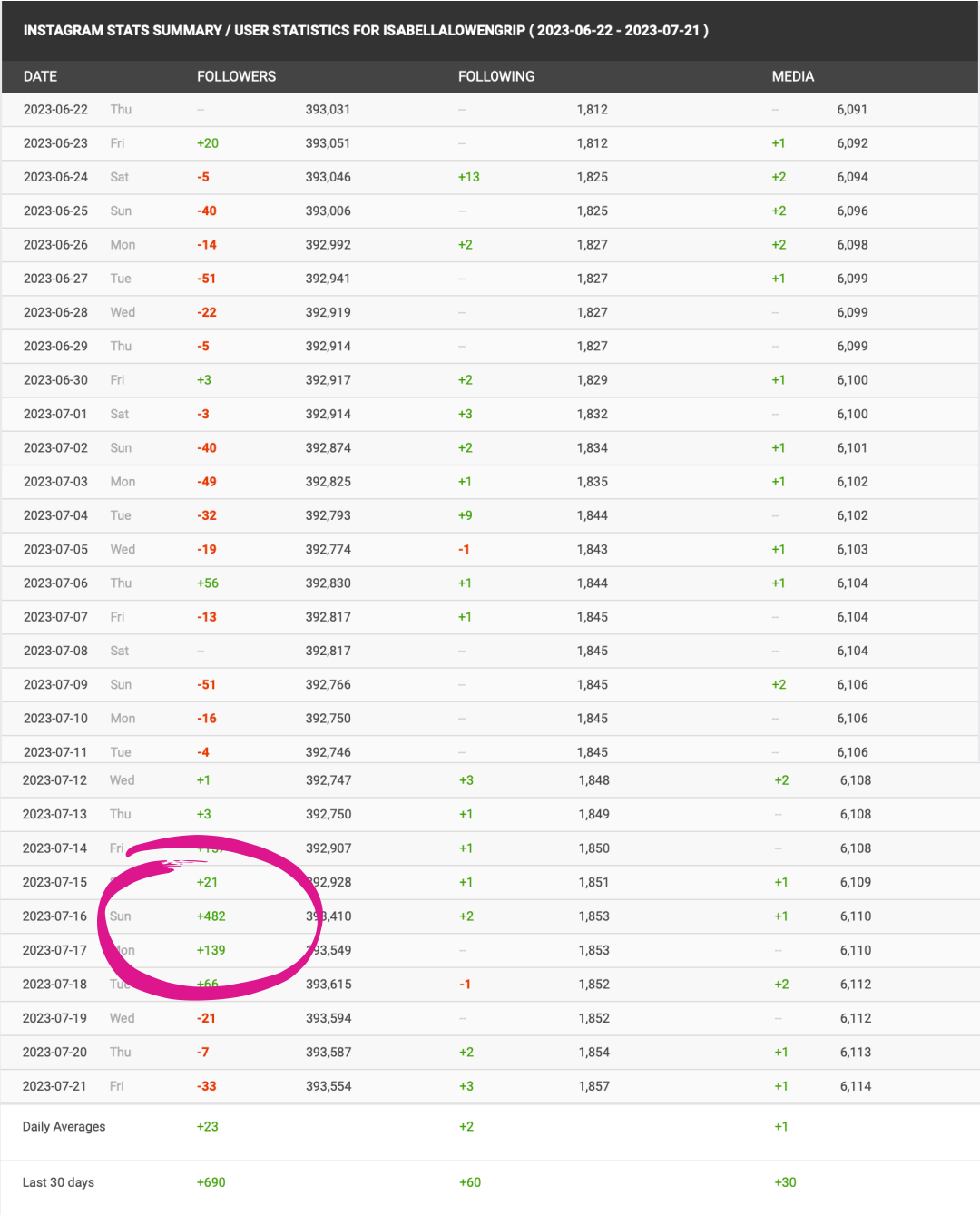This screenshot has width=980, height=1215.
Task: Click follower count 392,750 in the 2023-07-13 row
Action: (x=328, y=814)
